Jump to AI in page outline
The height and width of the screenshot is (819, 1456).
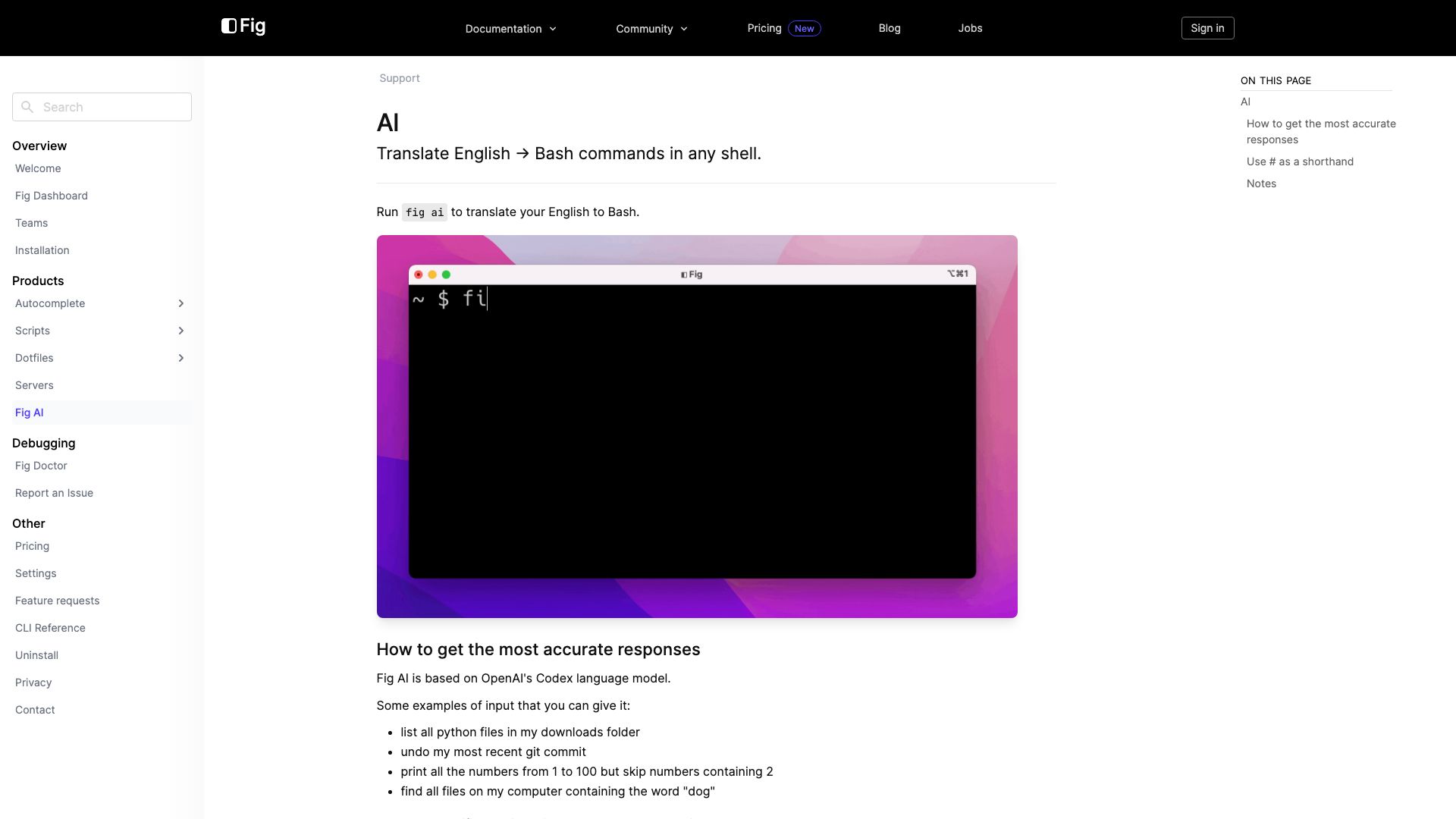[x=1245, y=102]
